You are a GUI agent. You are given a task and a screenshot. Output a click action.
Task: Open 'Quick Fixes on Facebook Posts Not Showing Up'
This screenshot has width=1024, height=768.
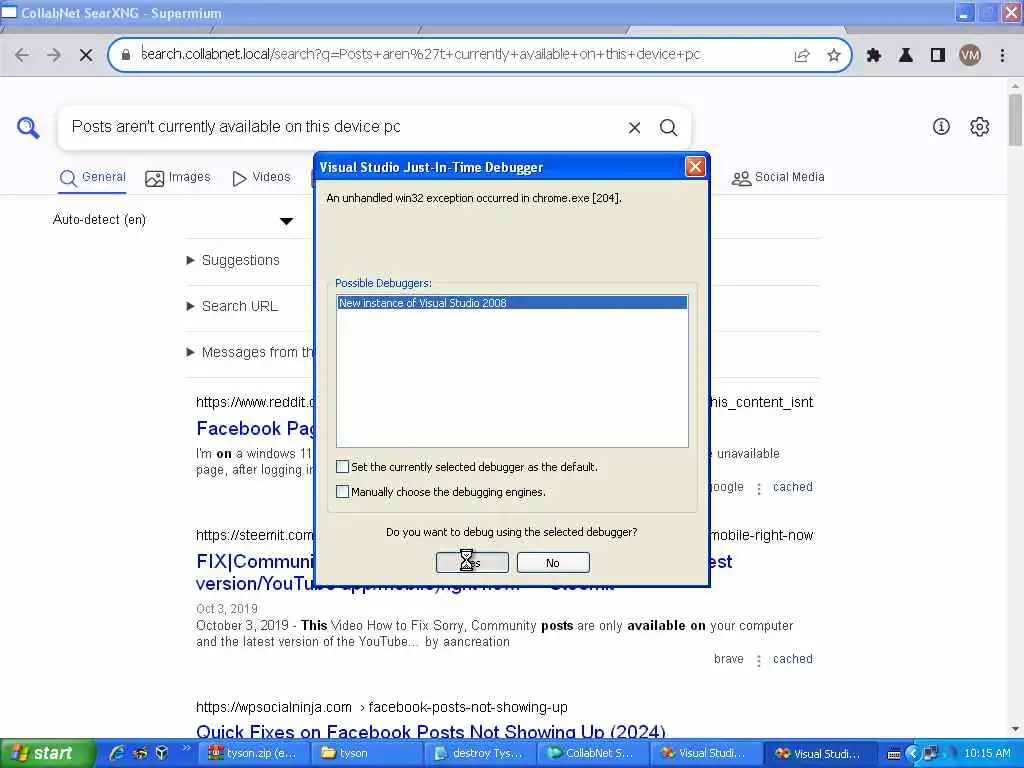[430, 731]
